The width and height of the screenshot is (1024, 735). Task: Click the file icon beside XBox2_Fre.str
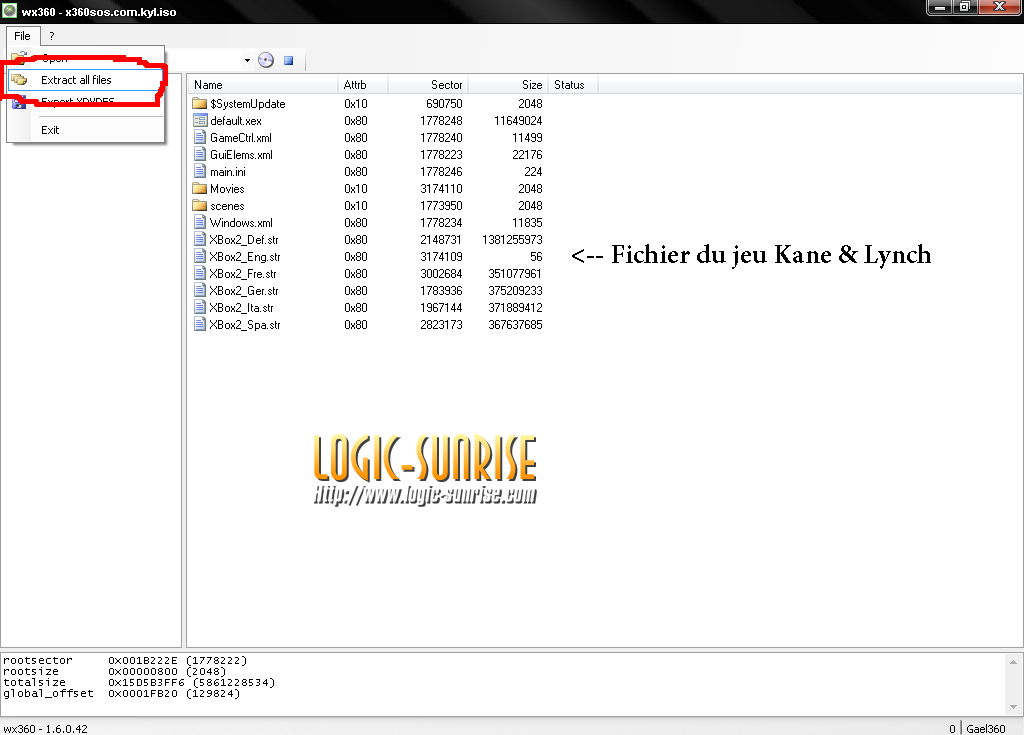(x=200, y=273)
